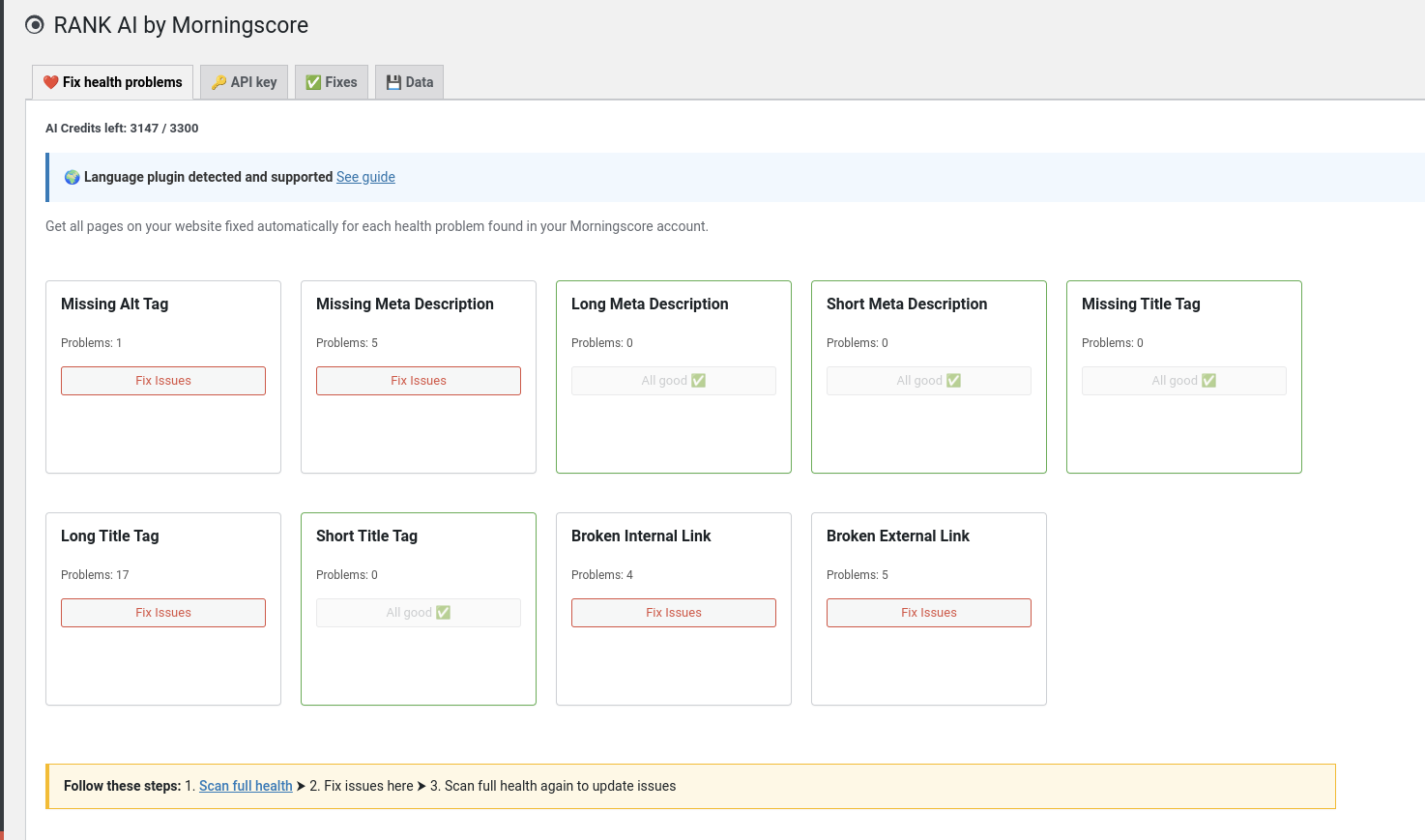
Task: Open the Fix health problems tab
Action: click(x=113, y=82)
